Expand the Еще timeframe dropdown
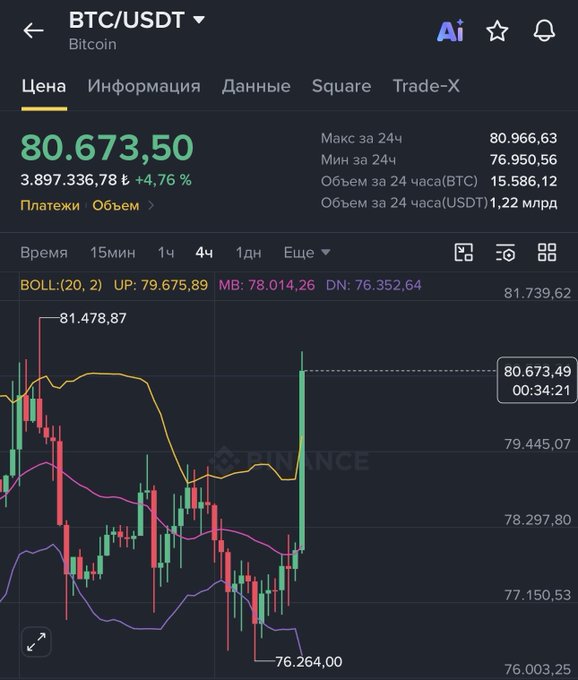Image resolution: width=578 pixels, height=680 pixels. click(307, 252)
